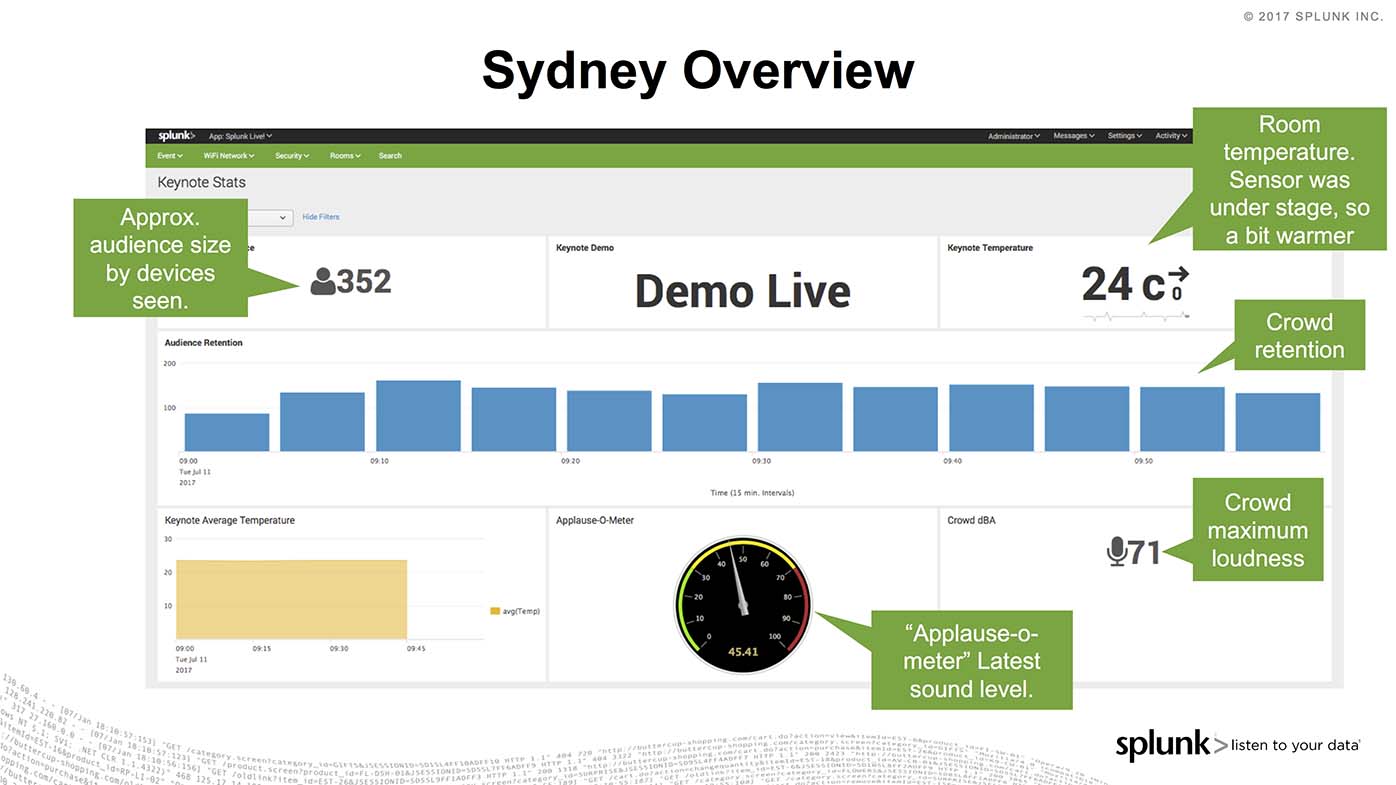This screenshot has height=785, width=1396.
Task: Click the 09:30 label on retention chart axis
Action: (x=761, y=462)
